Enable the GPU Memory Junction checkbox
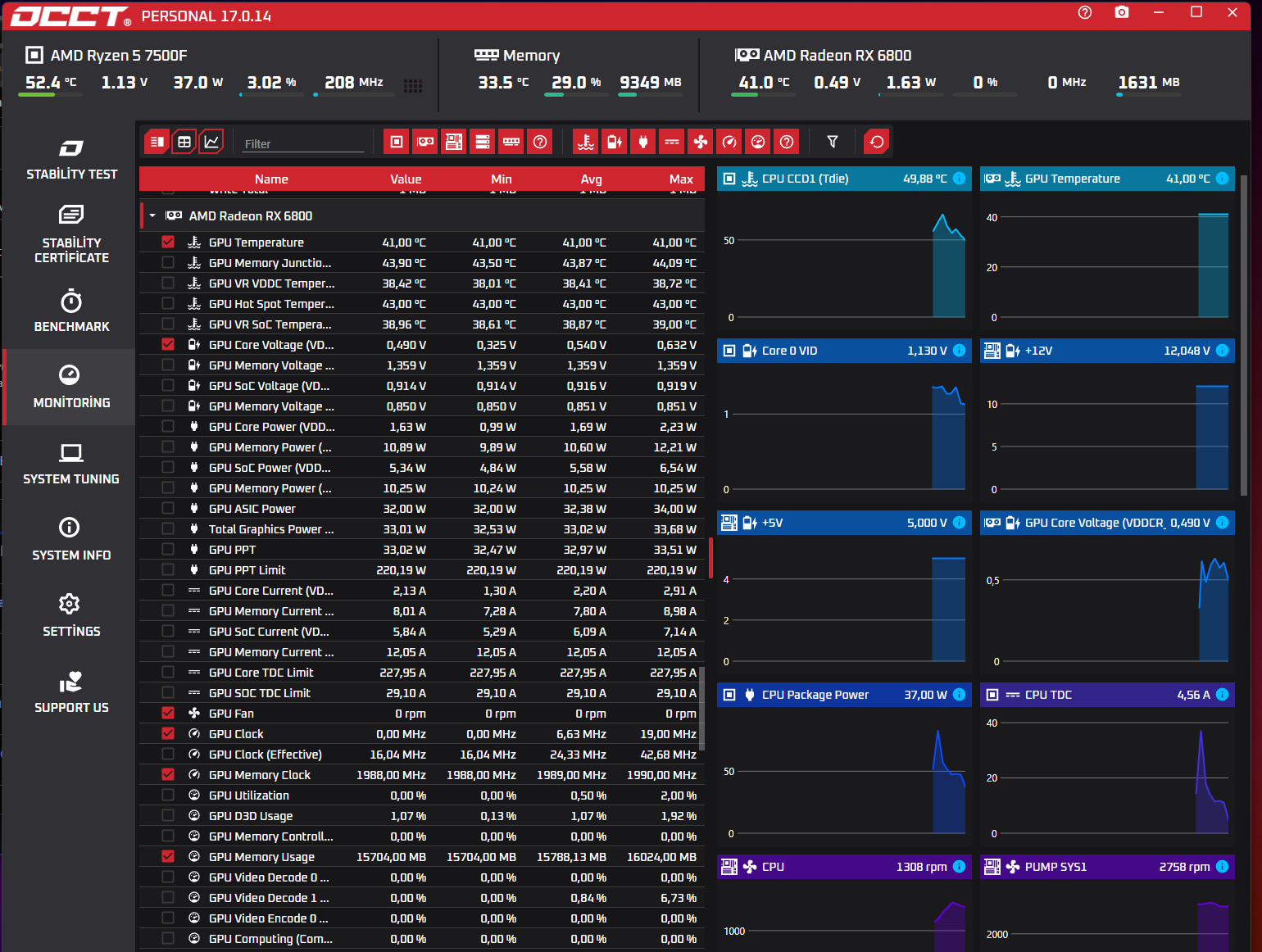The image size is (1262, 952). coord(168,262)
